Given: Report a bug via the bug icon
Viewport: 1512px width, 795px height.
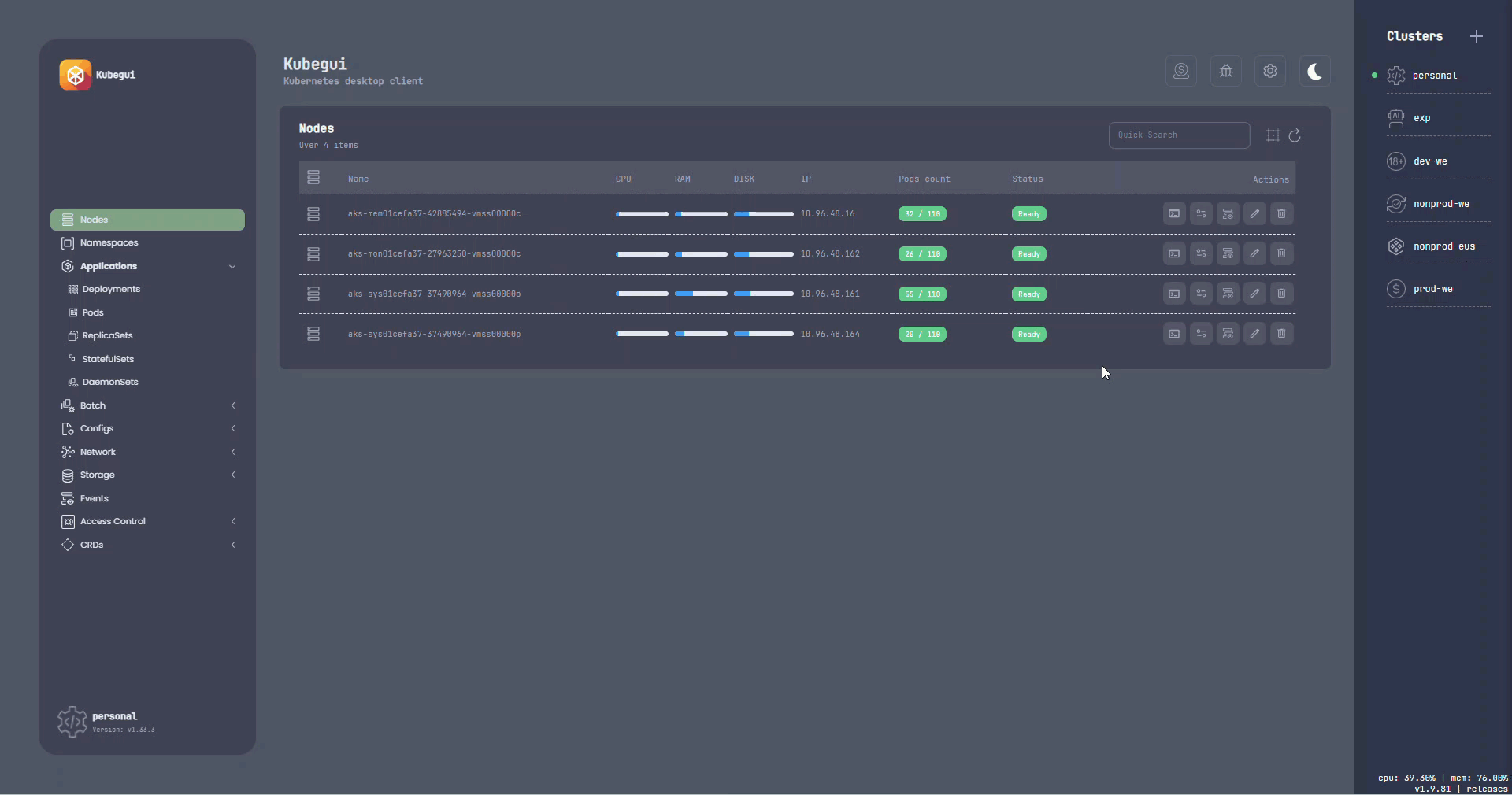Looking at the screenshot, I should tap(1225, 71).
